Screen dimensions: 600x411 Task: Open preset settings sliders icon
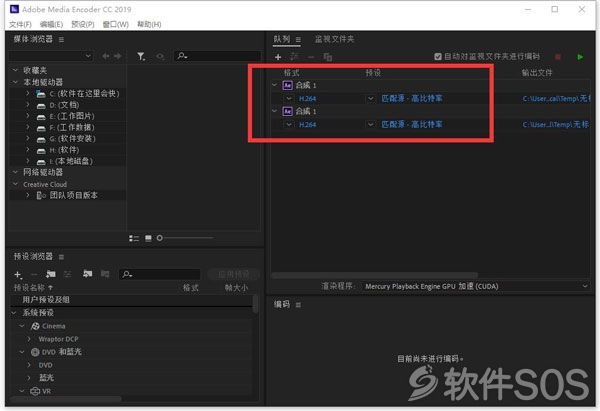[67, 274]
